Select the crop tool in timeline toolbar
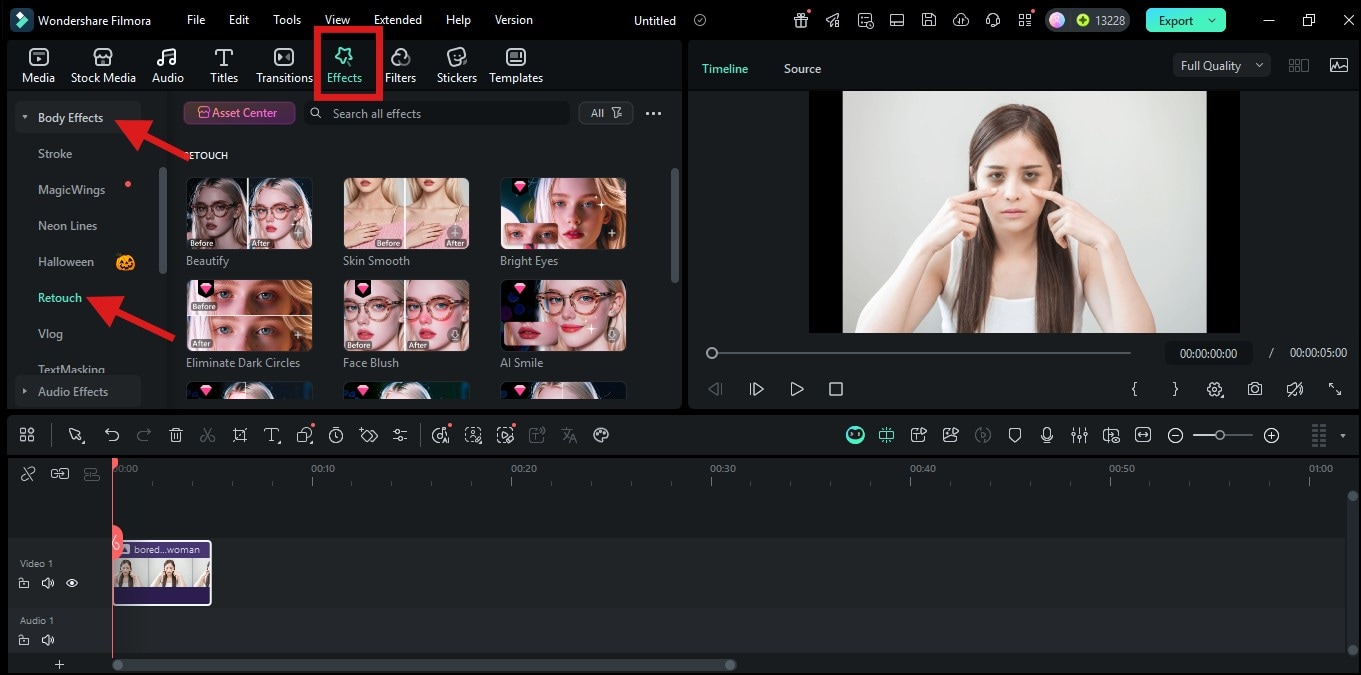The image size is (1361, 675). tap(240, 435)
